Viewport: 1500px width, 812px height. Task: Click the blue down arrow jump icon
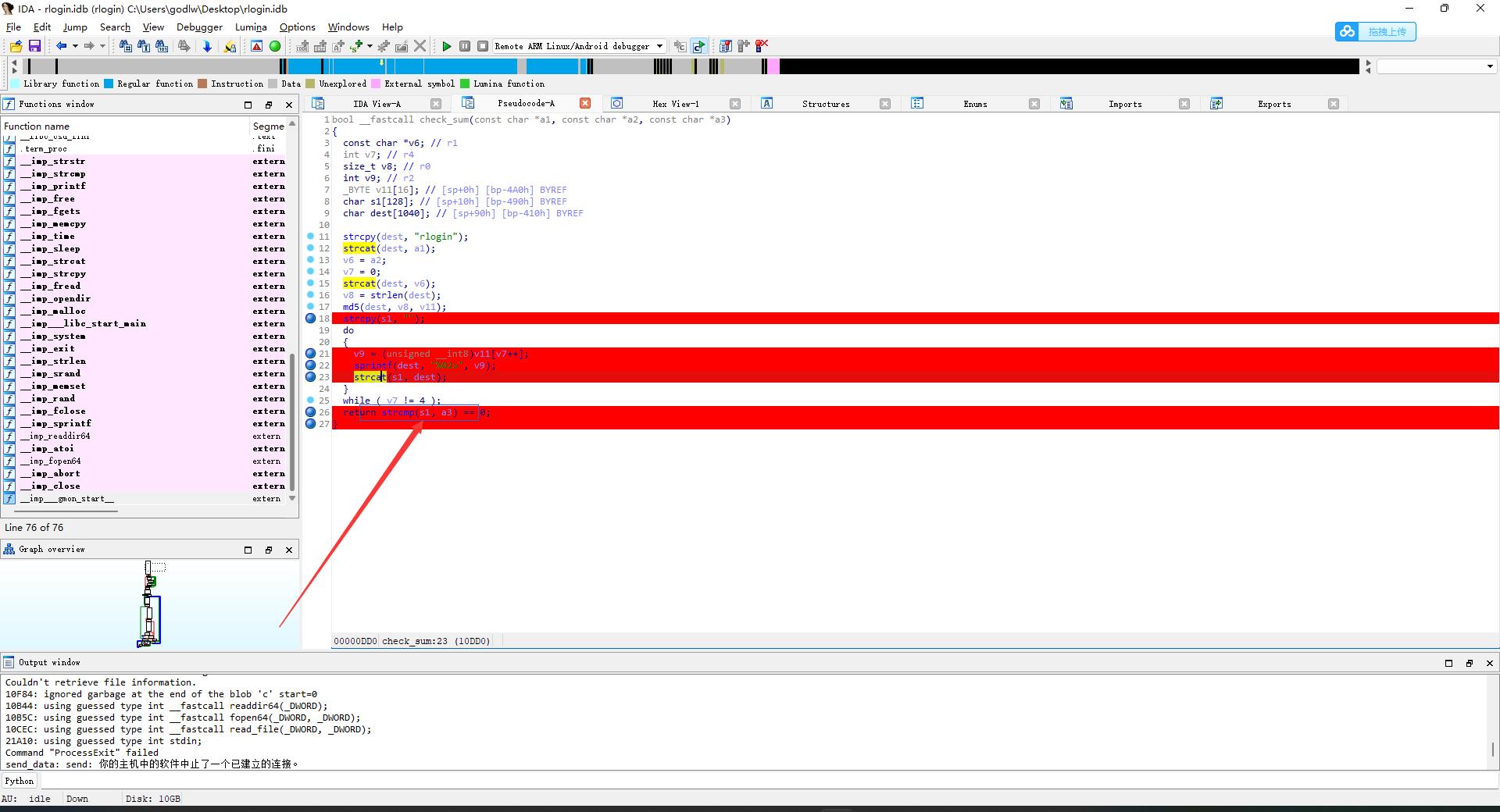[x=207, y=47]
